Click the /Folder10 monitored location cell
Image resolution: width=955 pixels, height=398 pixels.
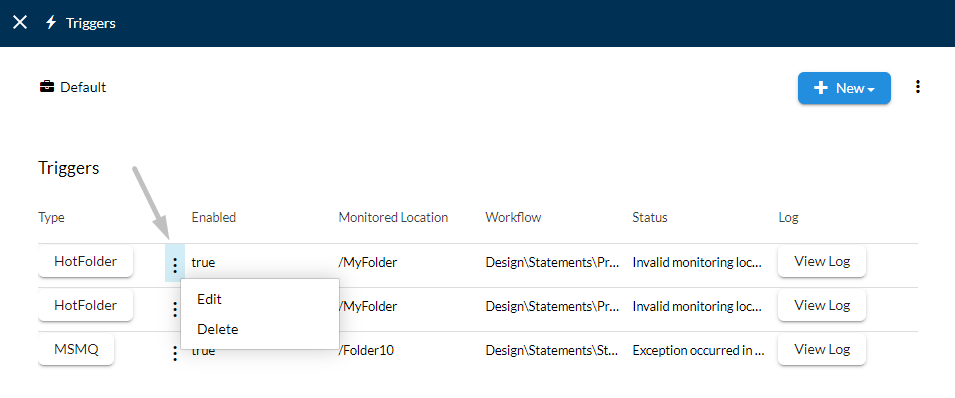366,351
